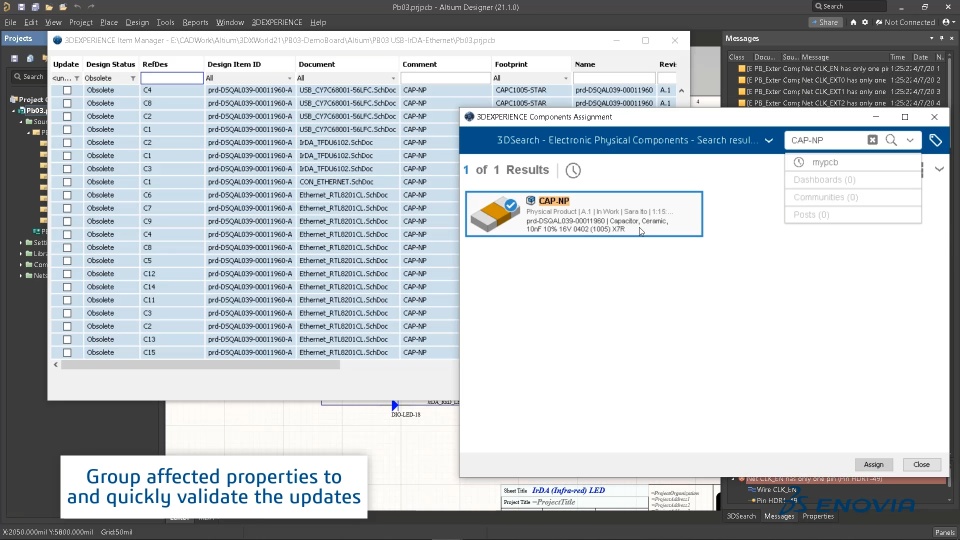Check the Update box for the C9 row
960x540 pixels.
tap(67, 221)
